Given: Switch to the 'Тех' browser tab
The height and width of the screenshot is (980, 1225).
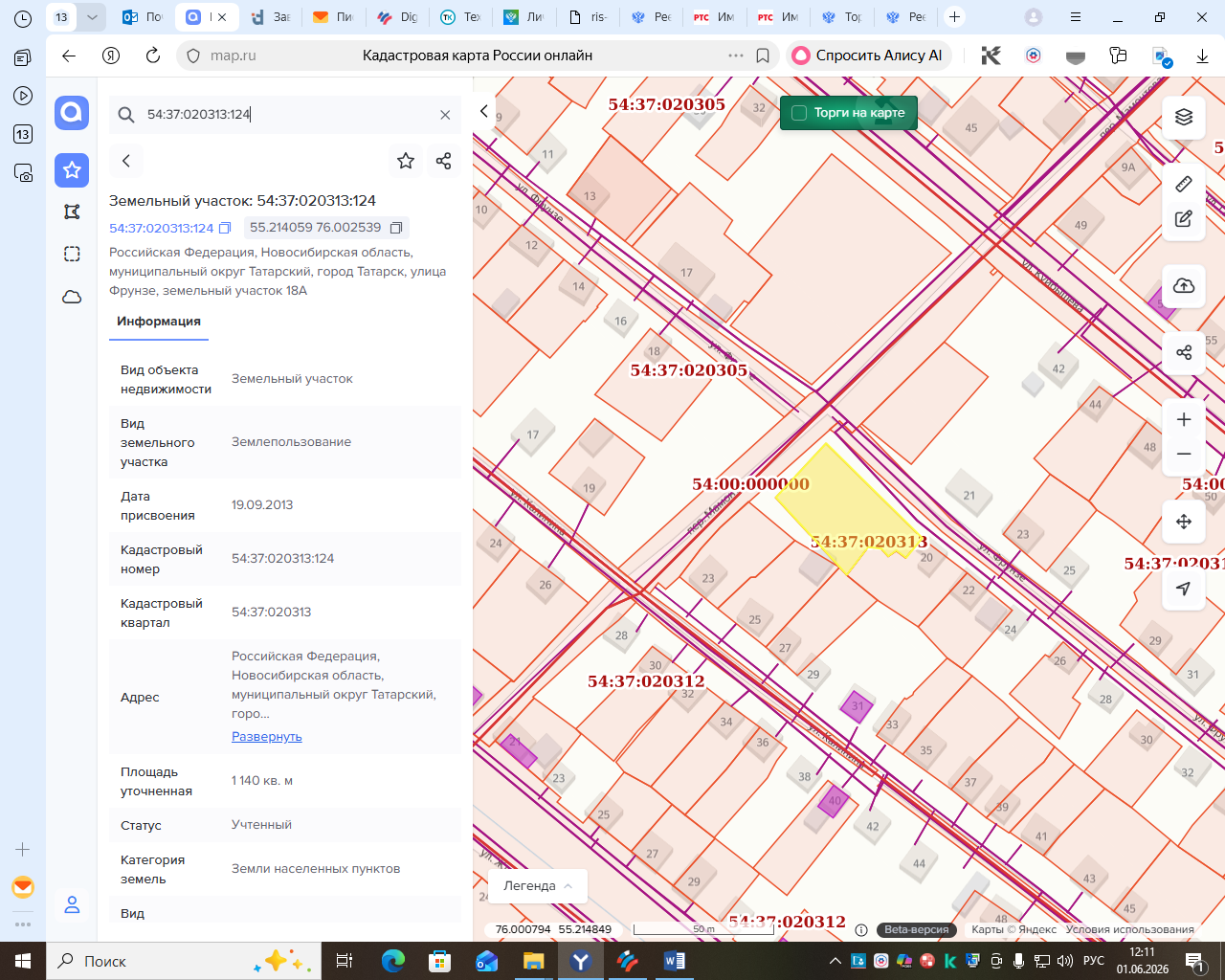Looking at the screenshot, I should [461, 17].
